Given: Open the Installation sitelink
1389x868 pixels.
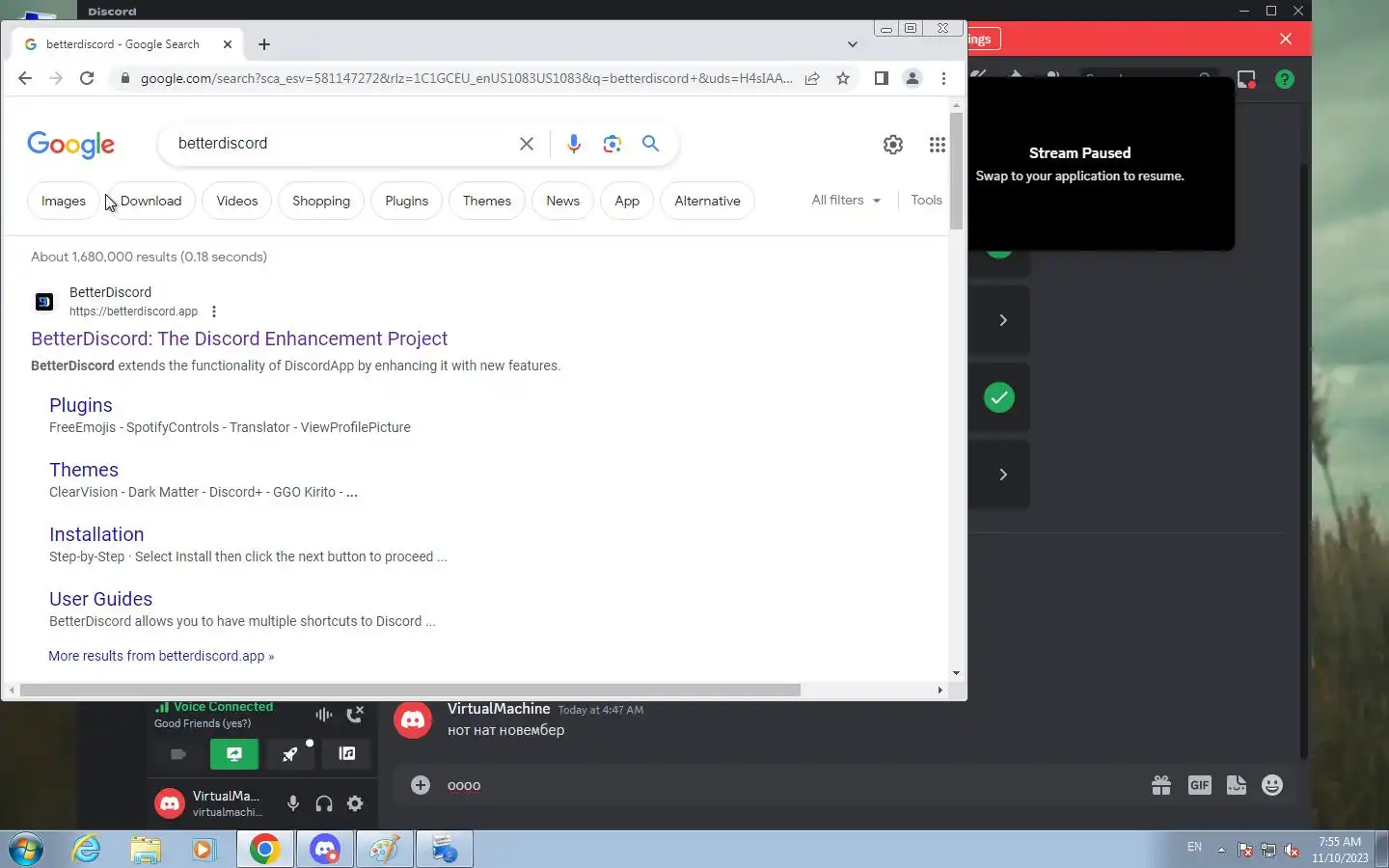Looking at the screenshot, I should pyautogui.click(x=96, y=534).
